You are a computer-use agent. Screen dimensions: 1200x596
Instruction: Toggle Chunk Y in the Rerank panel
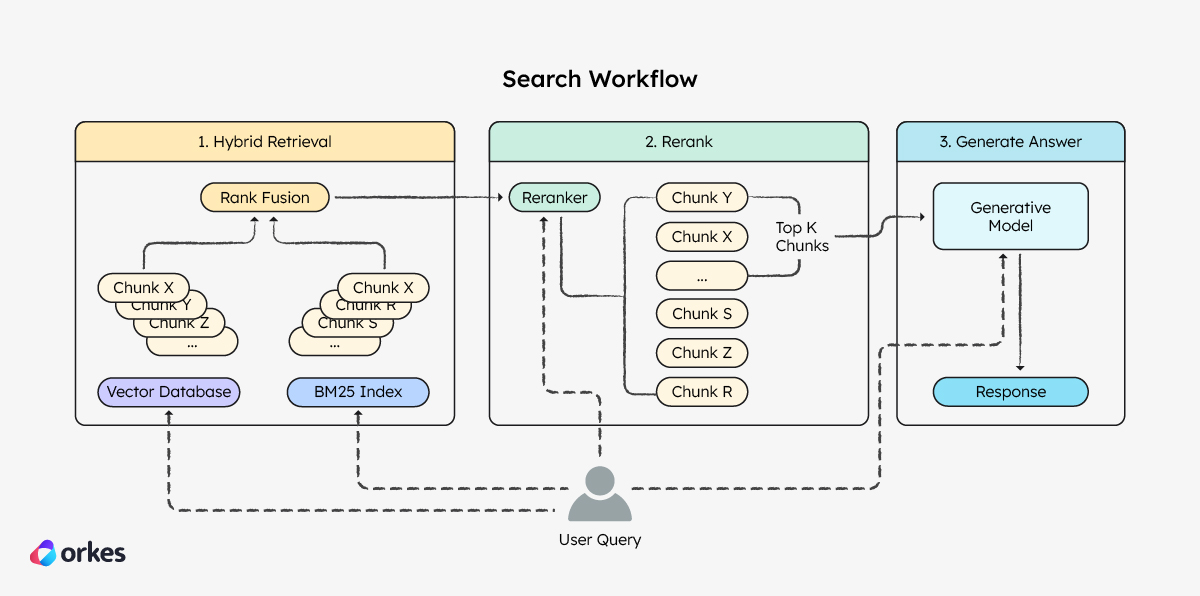701,197
